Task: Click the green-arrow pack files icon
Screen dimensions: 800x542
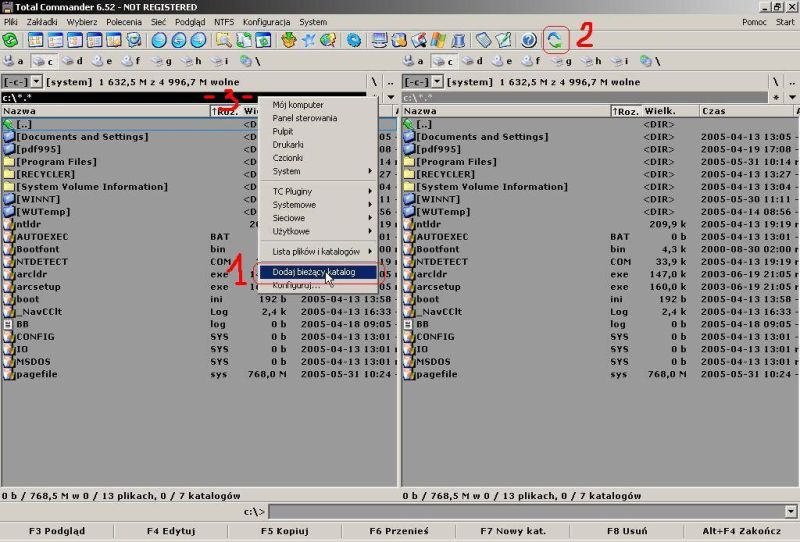Action: coord(289,40)
